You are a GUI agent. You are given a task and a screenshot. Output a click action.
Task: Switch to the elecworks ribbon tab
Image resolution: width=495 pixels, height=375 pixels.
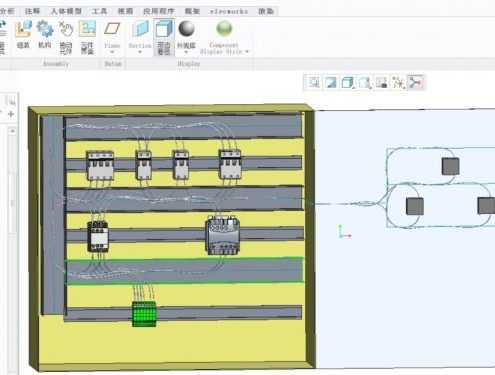(x=229, y=11)
